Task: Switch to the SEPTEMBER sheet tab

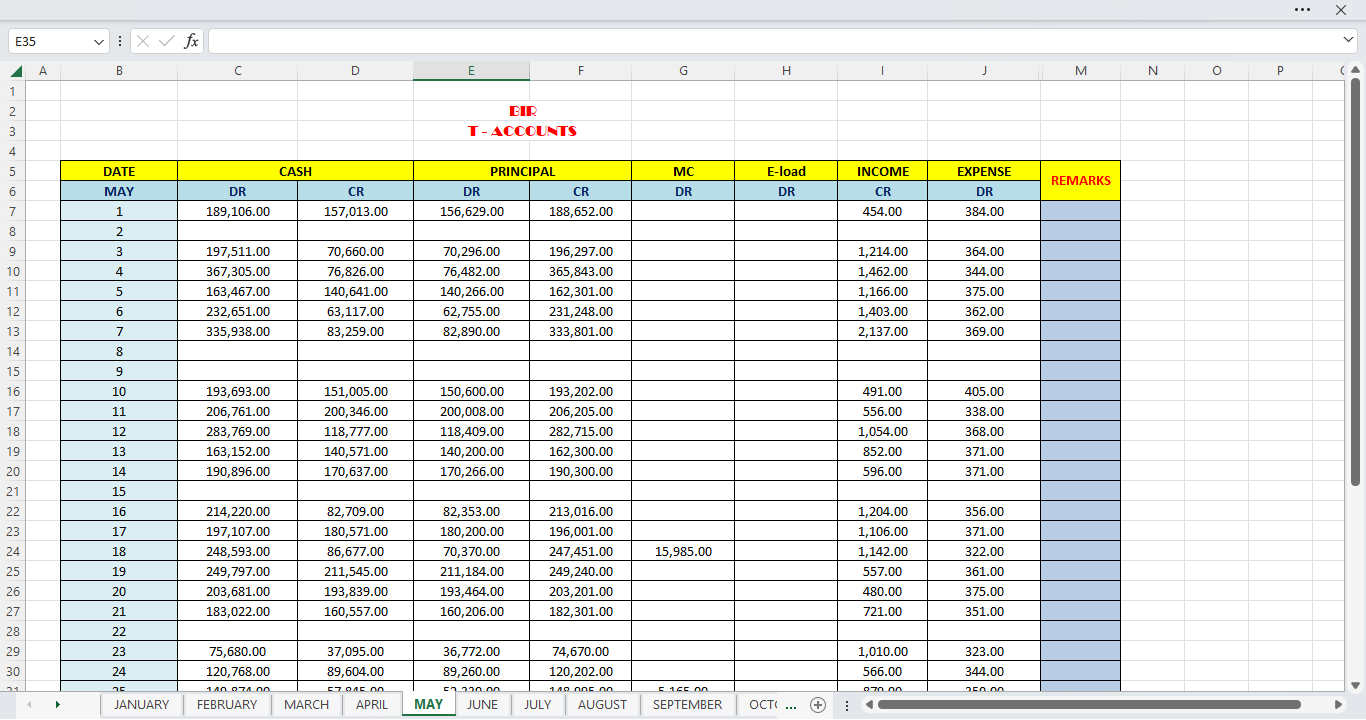Action: coord(687,705)
